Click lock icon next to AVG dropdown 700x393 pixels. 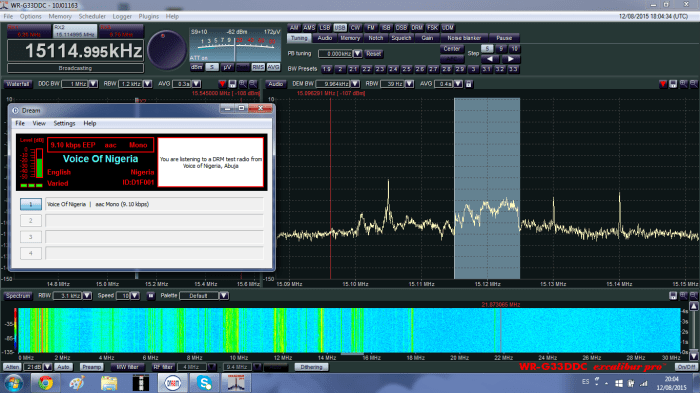pyautogui.click(x=469, y=84)
